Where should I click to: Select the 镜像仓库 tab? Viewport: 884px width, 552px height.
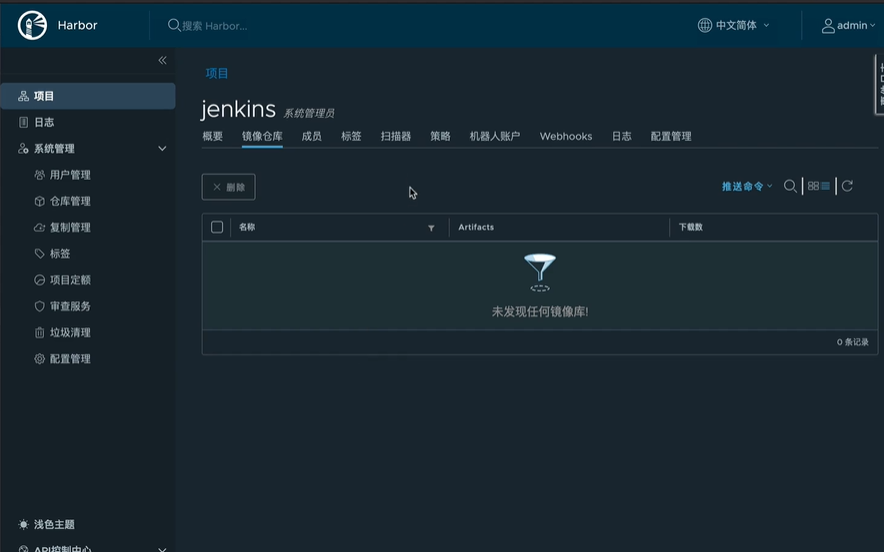click(262, 136)
